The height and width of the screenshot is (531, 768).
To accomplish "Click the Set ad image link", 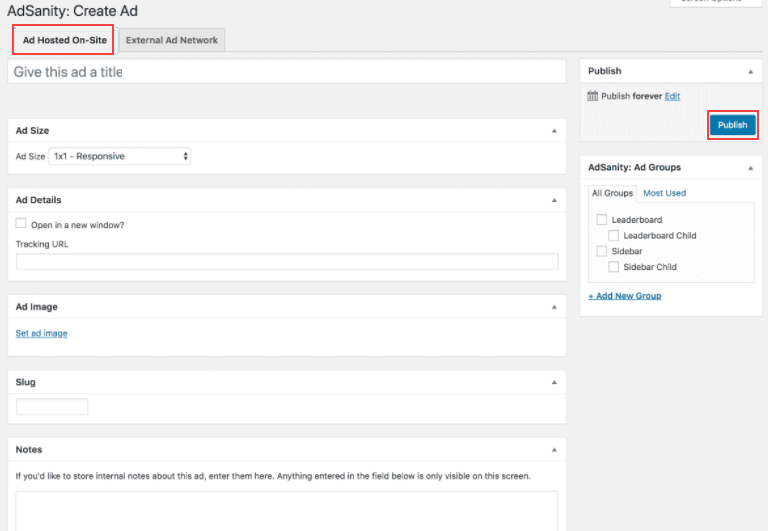I will (x=42, y=333).
